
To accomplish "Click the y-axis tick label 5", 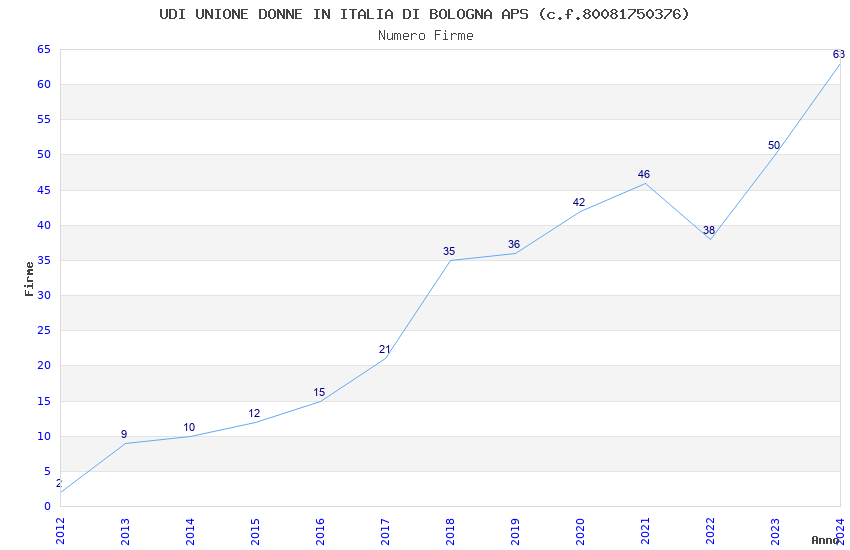I will coord(47,471).
